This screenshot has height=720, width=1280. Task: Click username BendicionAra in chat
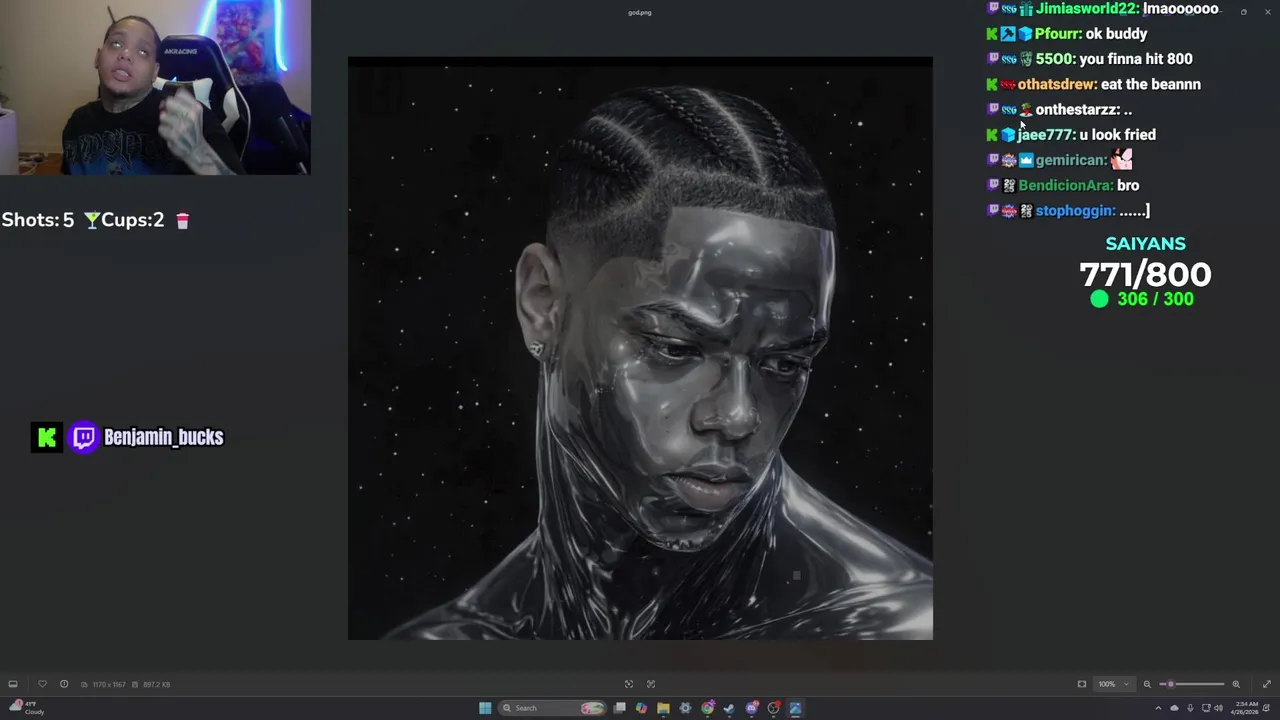point(1065,186)
